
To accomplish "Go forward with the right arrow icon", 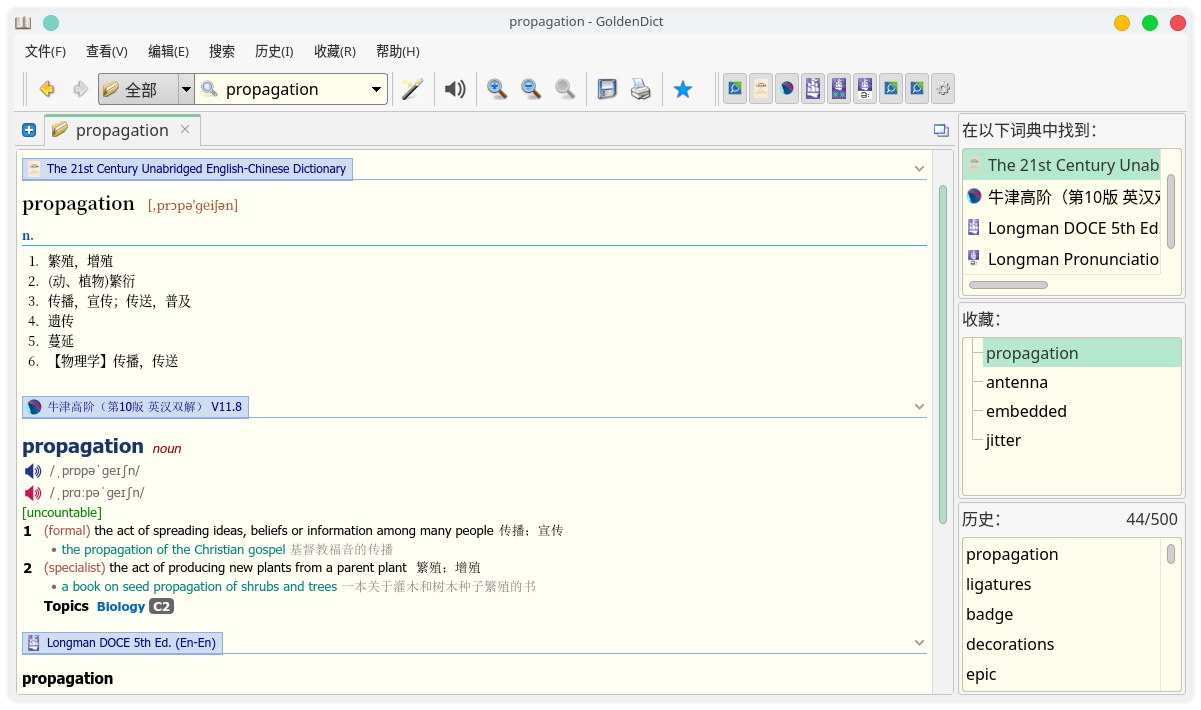I will pyautogui.click(x=80, y=89).
